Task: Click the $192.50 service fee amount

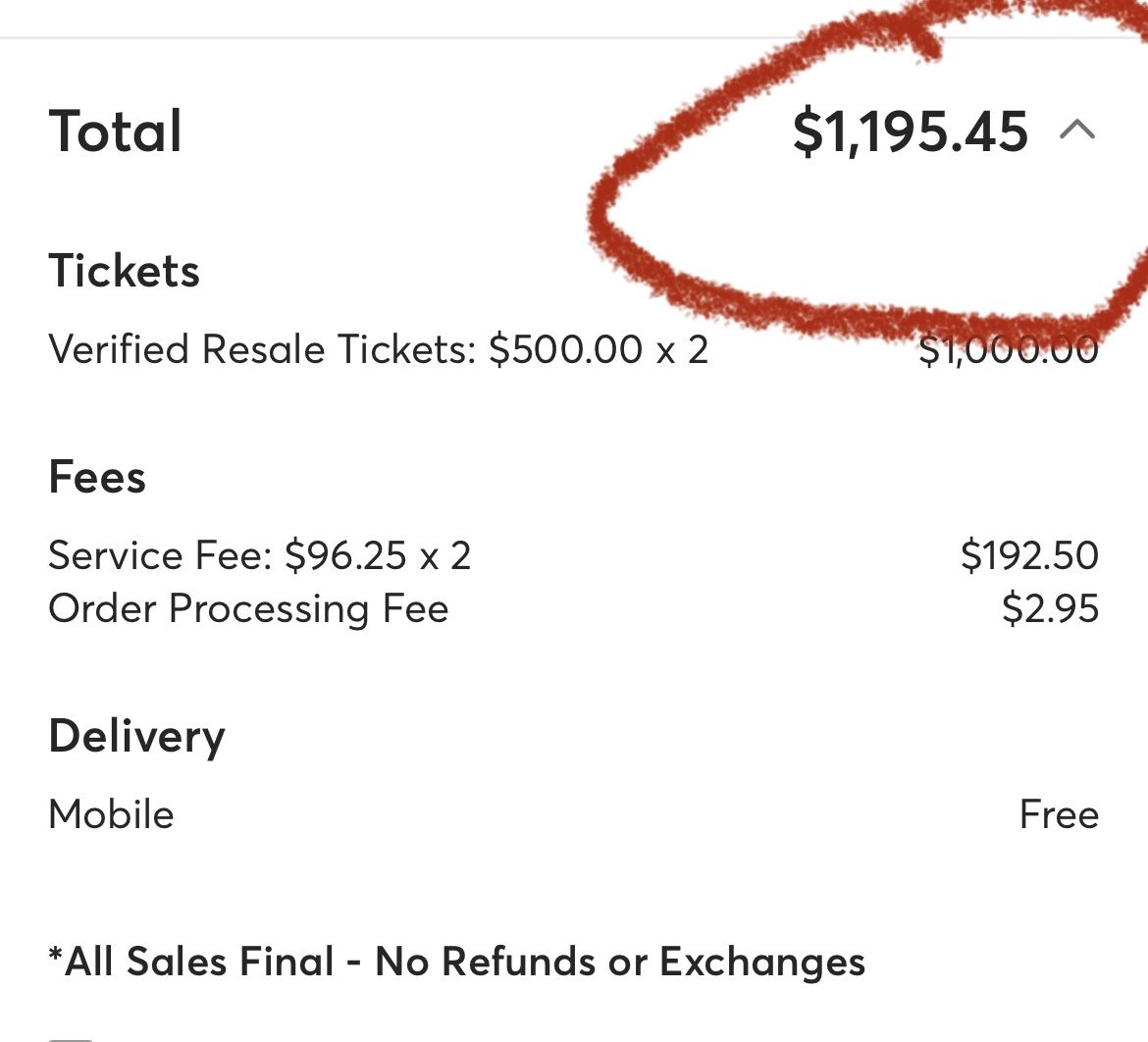Action: [x=1029, y=555]
